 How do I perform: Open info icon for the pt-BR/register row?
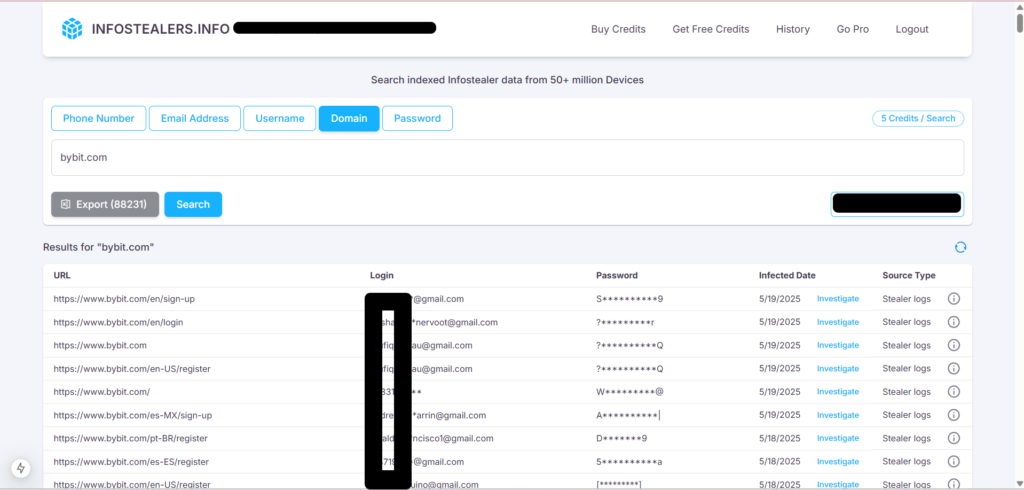(953, 438)
